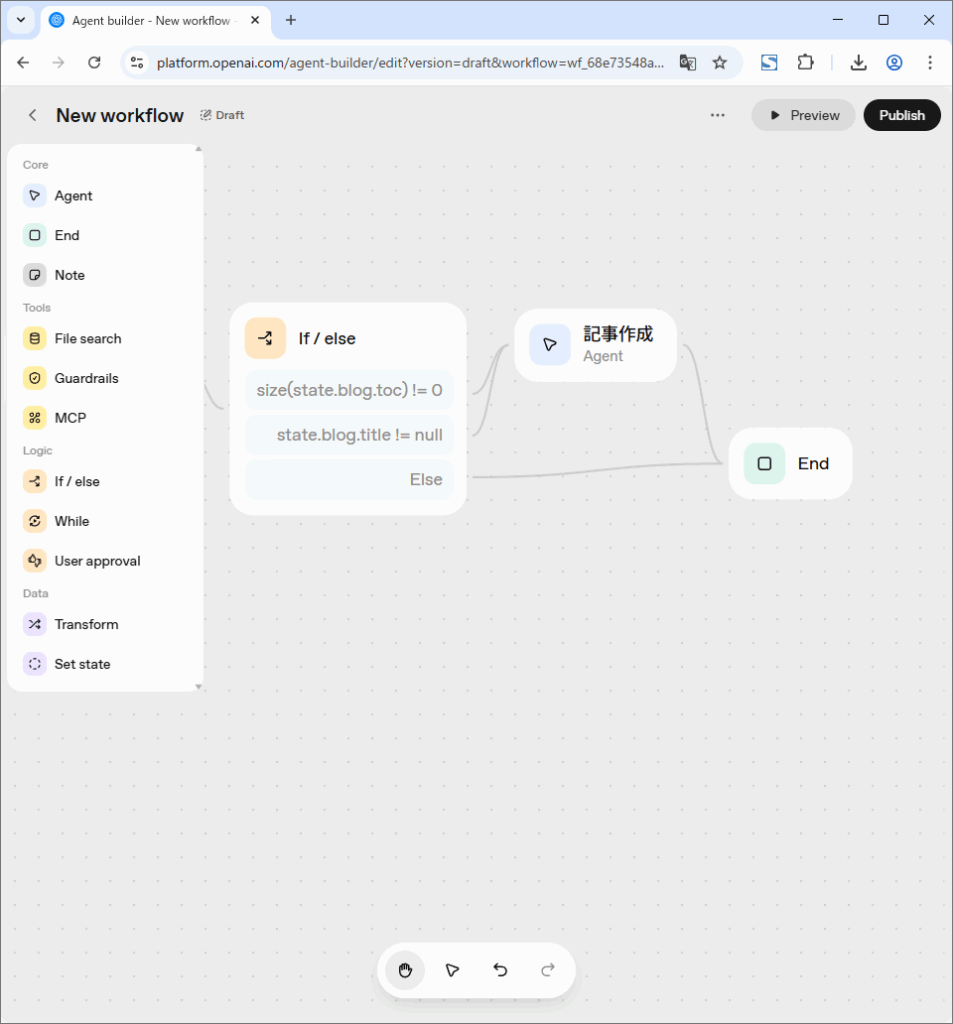Open the browser tab search chevron
The width and height of the screenshot is (953, 1024).
[20, 20]
